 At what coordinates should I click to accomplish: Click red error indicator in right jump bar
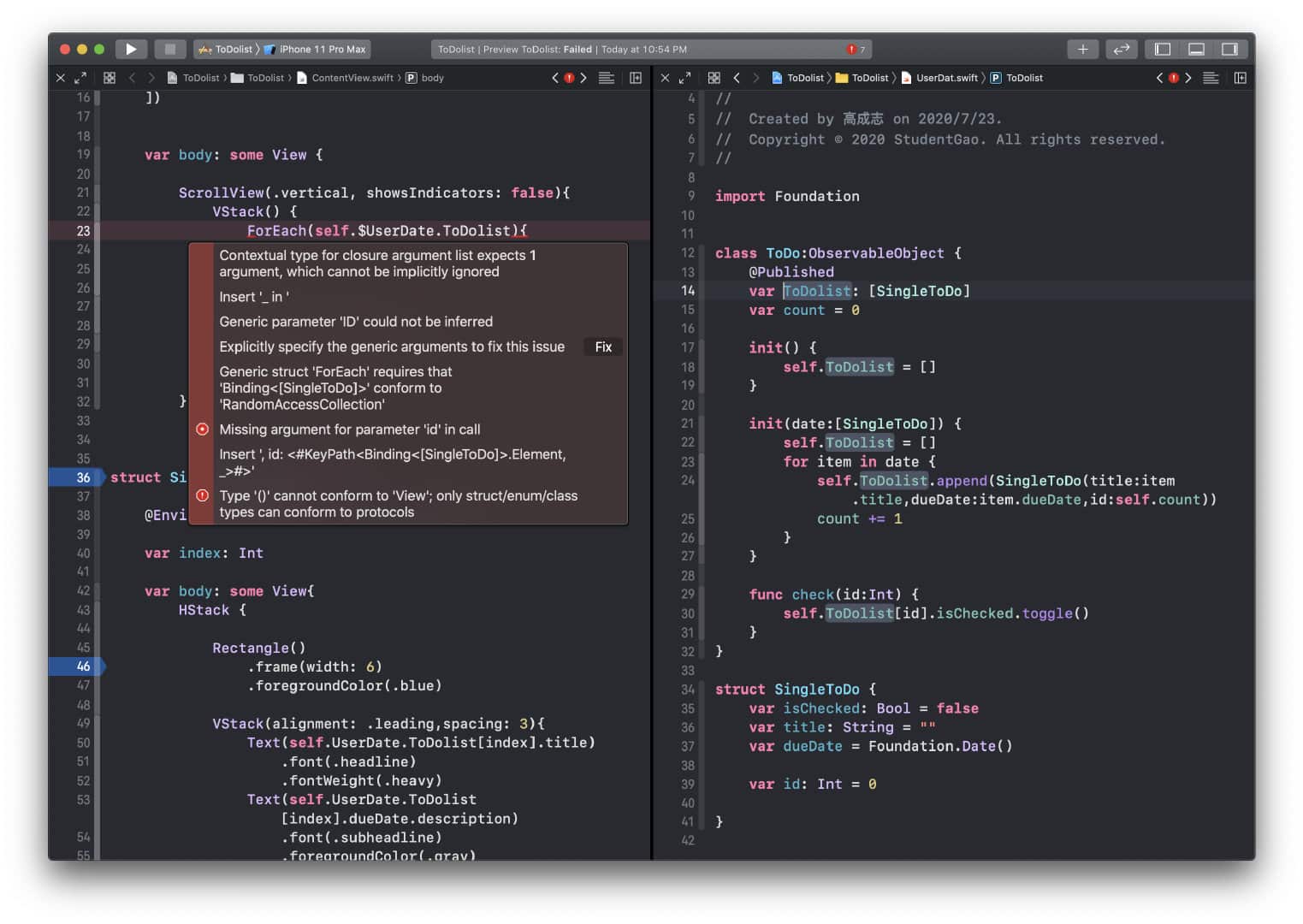click(x=1174, y=78)
